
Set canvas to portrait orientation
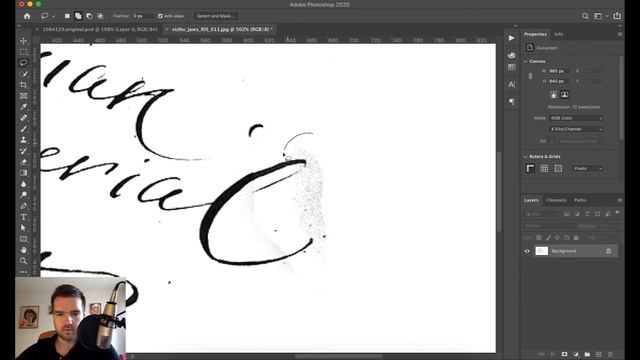[553, 95]
